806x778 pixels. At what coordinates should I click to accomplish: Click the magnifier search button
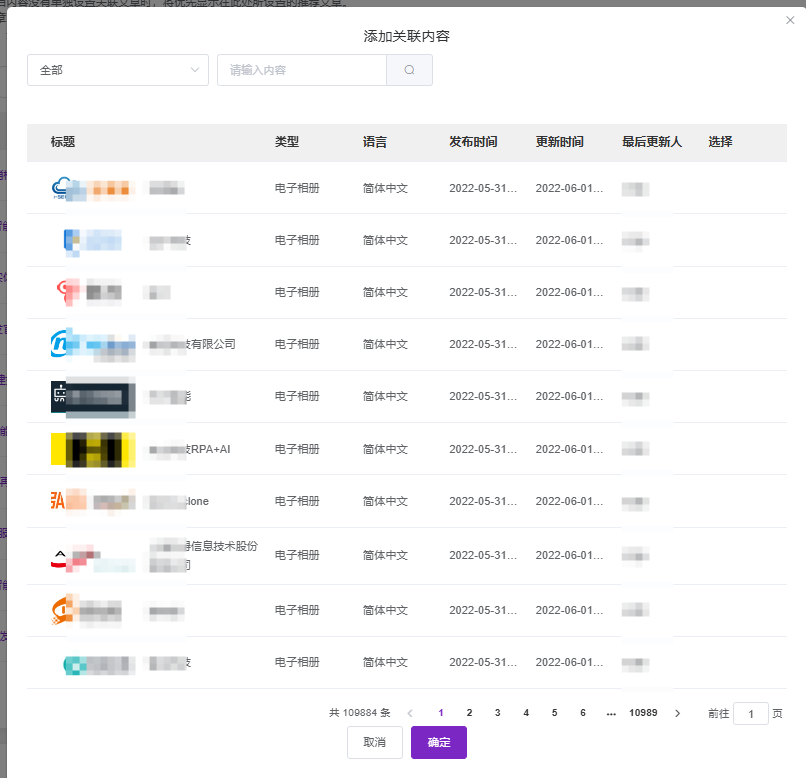click(x=409, y=70)
